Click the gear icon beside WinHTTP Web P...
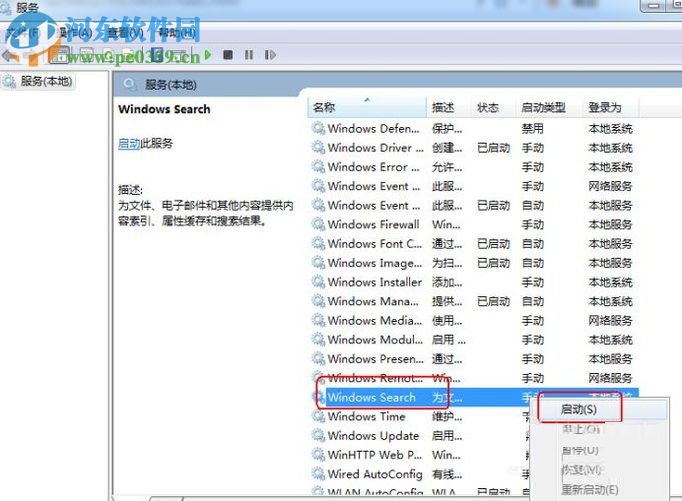 pyautogui.click(x=318, y=455)
